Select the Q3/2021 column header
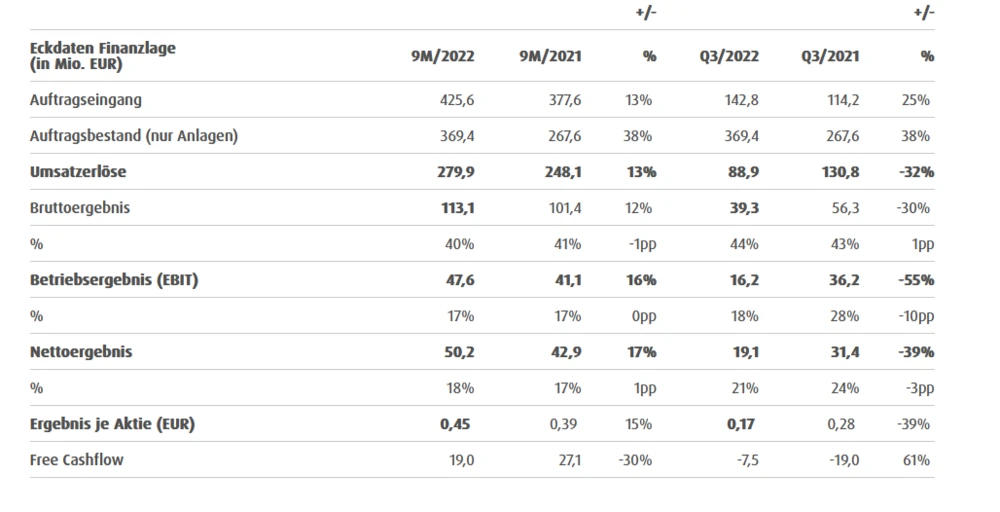1000x512 pixels. [x=832, y=57]
